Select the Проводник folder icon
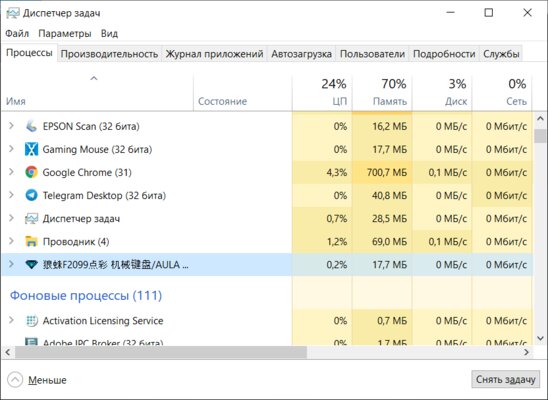The width and height of the screenshot is (548, 400). point(31,241)
